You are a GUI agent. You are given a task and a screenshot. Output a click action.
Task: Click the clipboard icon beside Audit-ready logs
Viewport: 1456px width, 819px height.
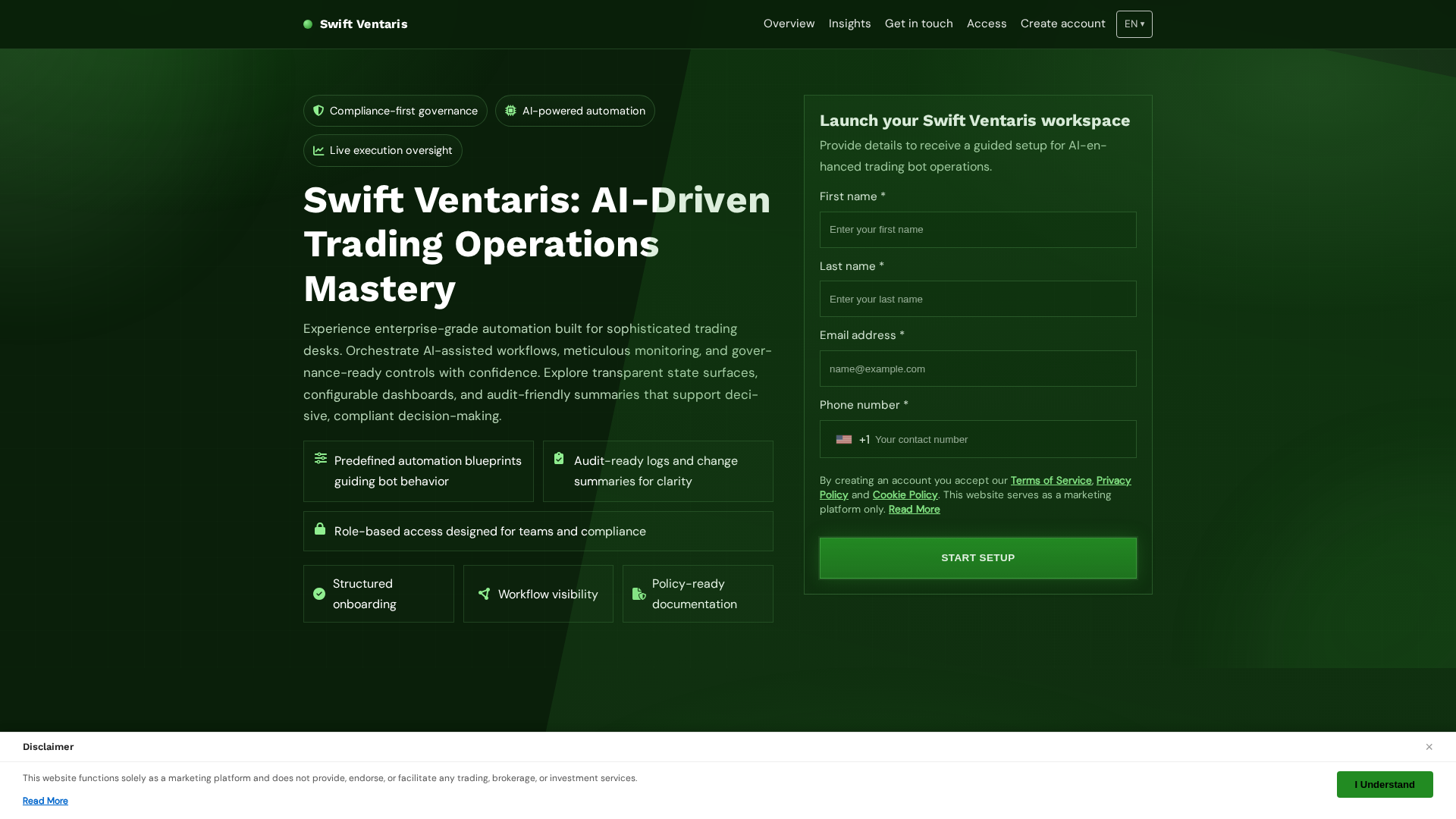coord(559,458)
